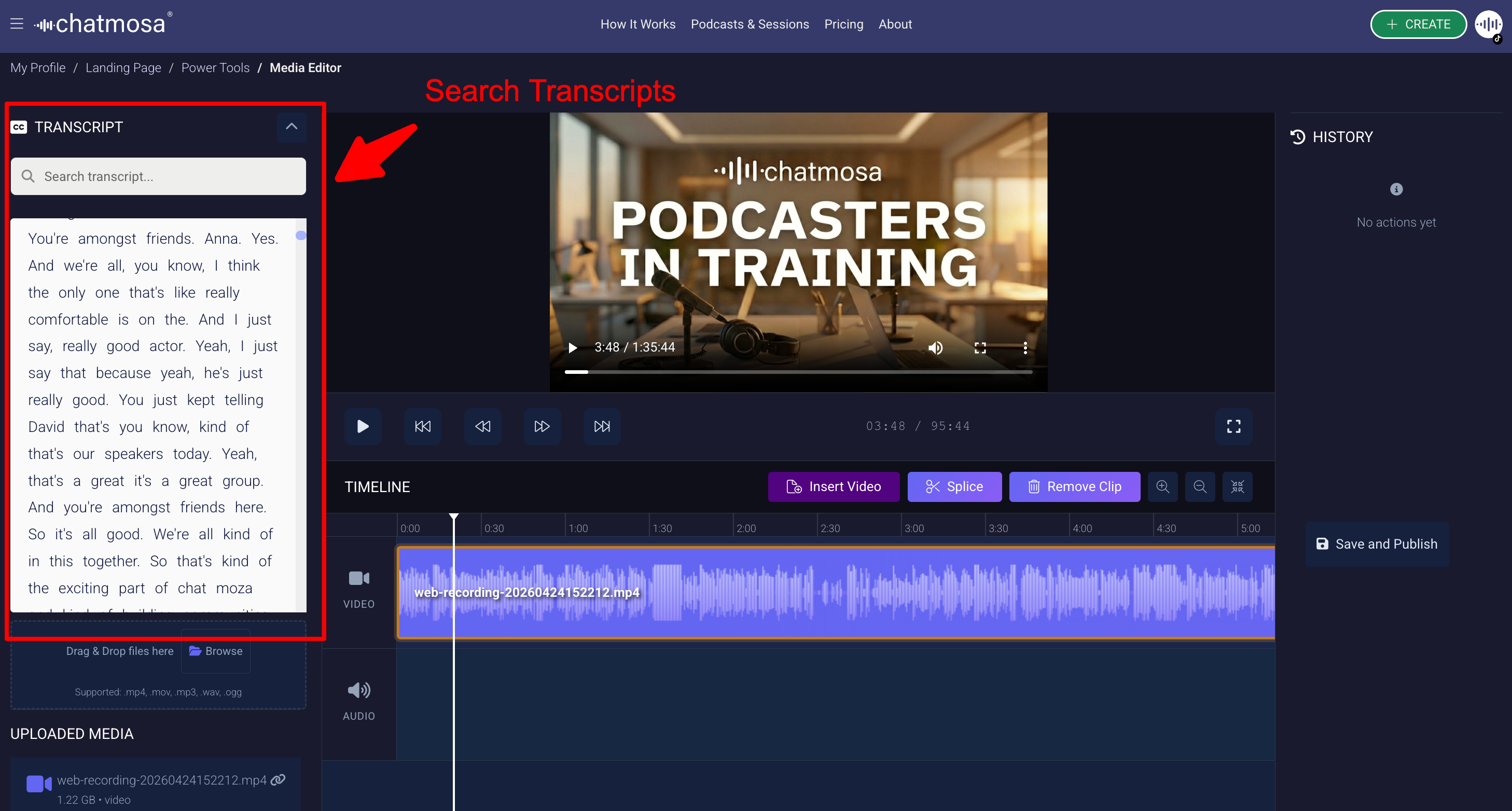Click Browse to upload files
The image size is (1512, 811).
point(215,651)
